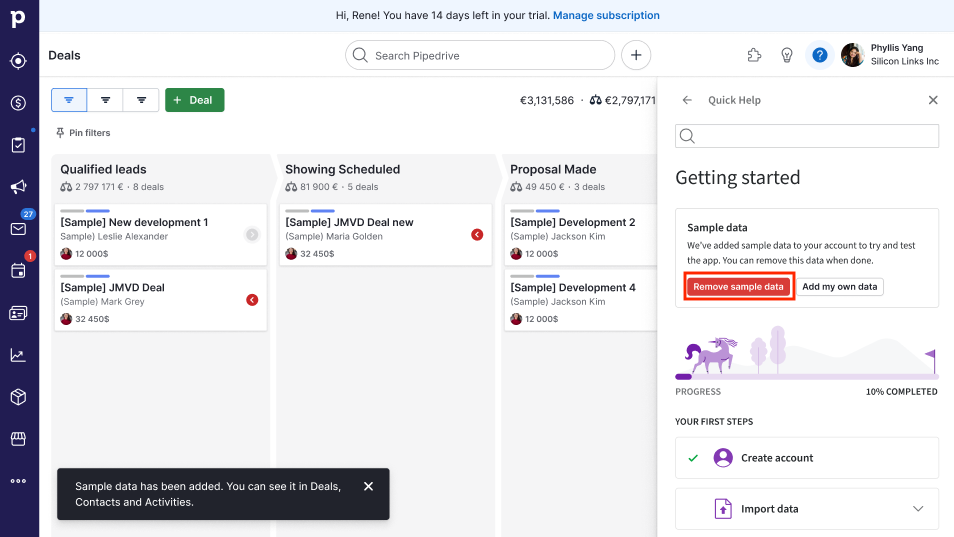Image resolution: width=954 pixels, height=537 pixels.
Task: Click Qualified leads stage header
Action: 103,169
